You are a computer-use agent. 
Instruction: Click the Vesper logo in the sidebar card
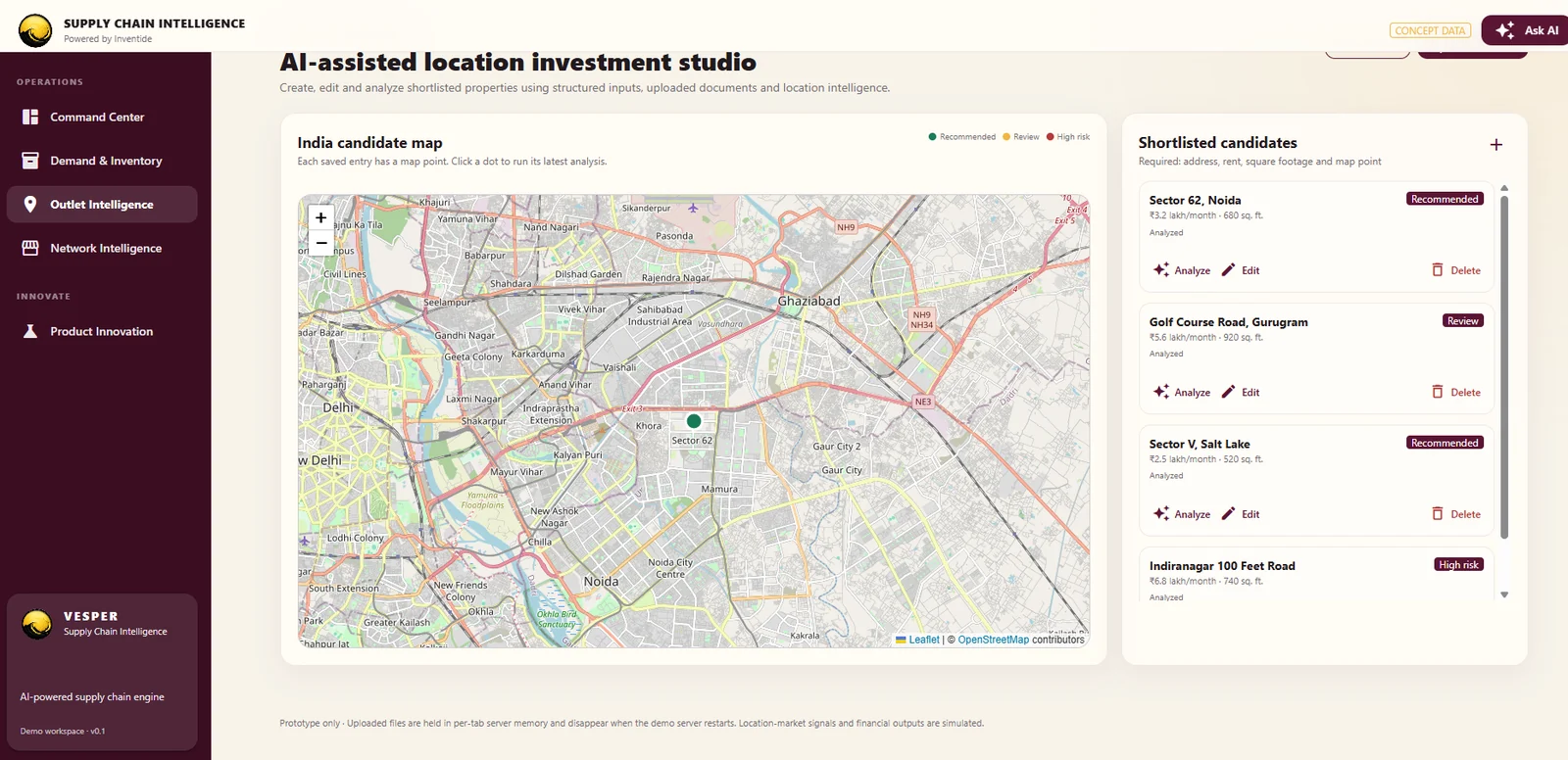(x=37, y=624)
